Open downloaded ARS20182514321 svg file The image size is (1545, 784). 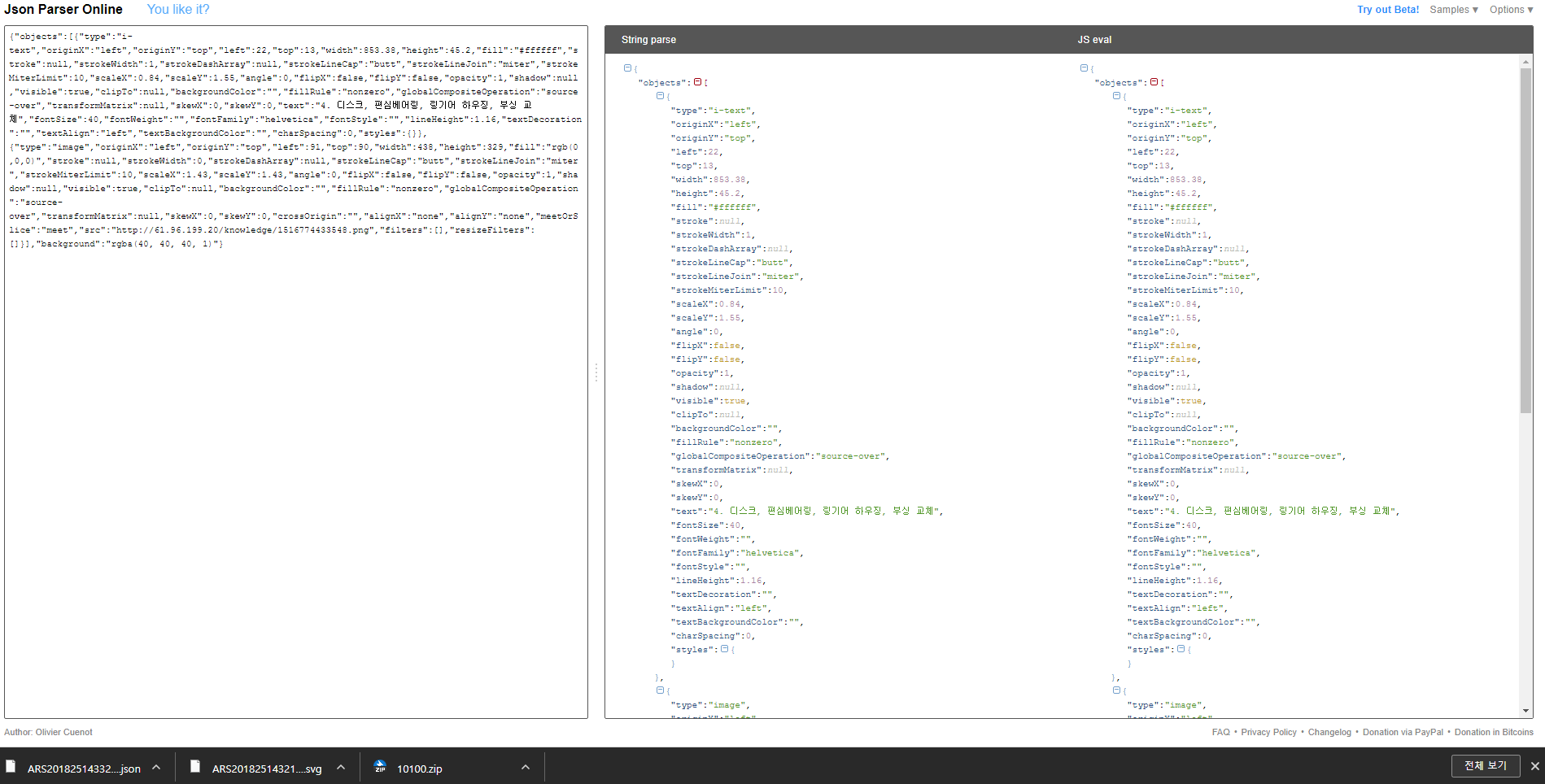click(x=267, y=769)
